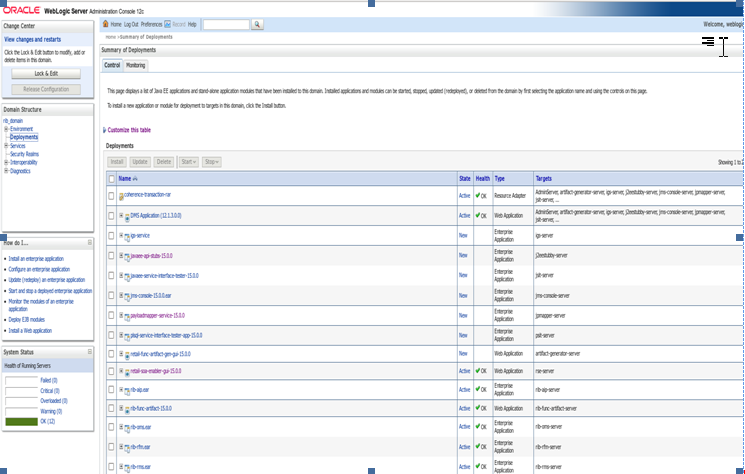The height and width of the screenshot is (474, 745).
Task: Click the DMS Application web app icon
Action: pos(127,218)
